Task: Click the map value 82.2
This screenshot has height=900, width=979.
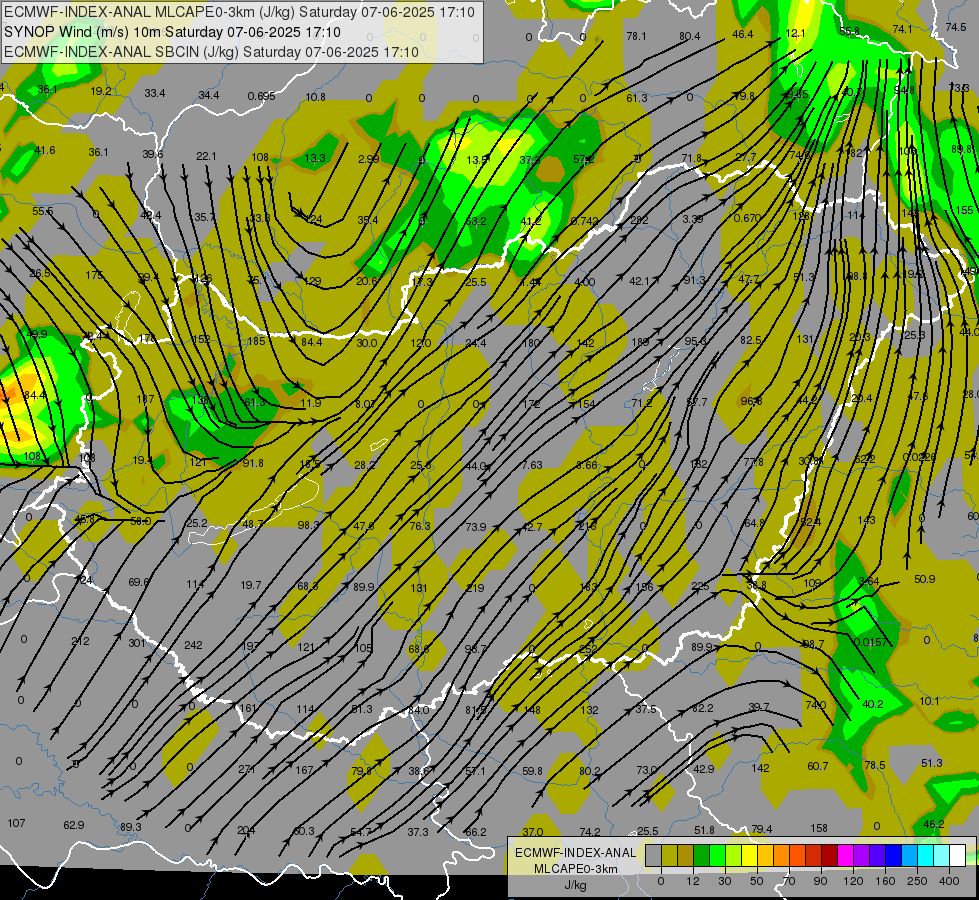Action: (x=702, y=708)
